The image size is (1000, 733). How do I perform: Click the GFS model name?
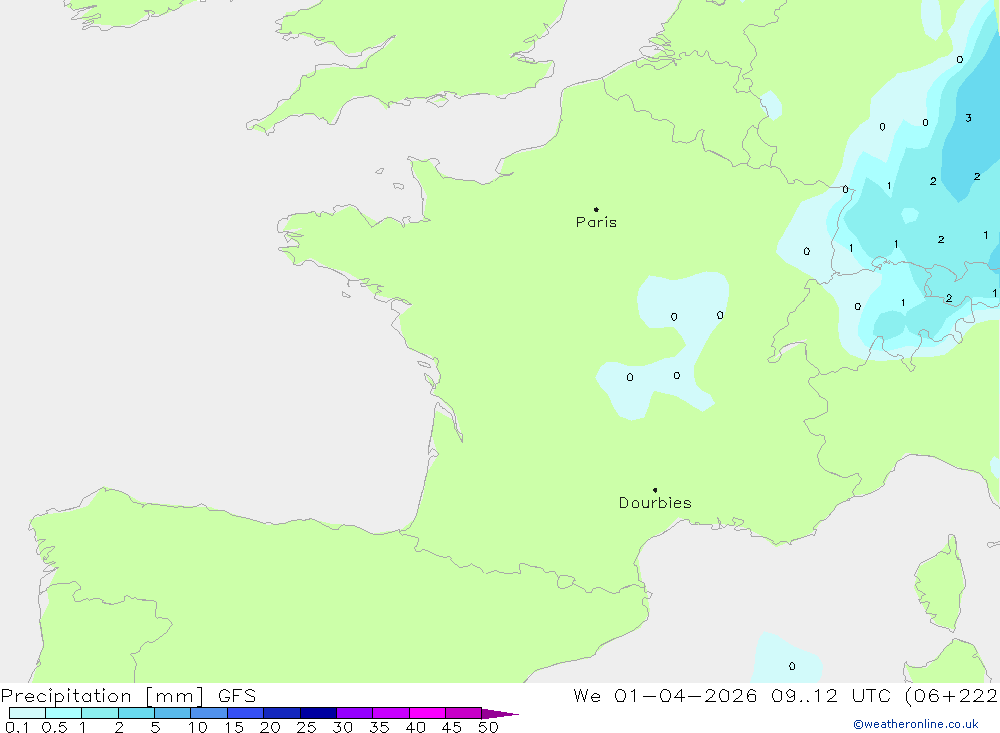237,695
